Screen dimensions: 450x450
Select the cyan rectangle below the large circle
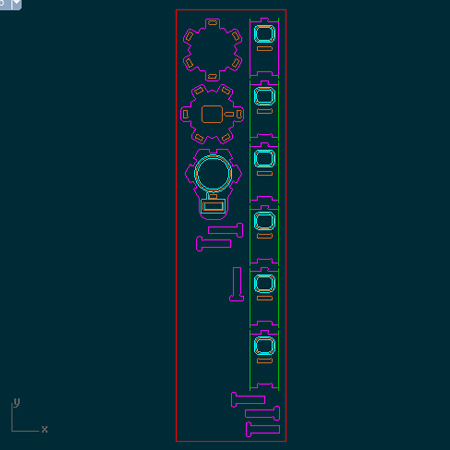pos(213,206)
